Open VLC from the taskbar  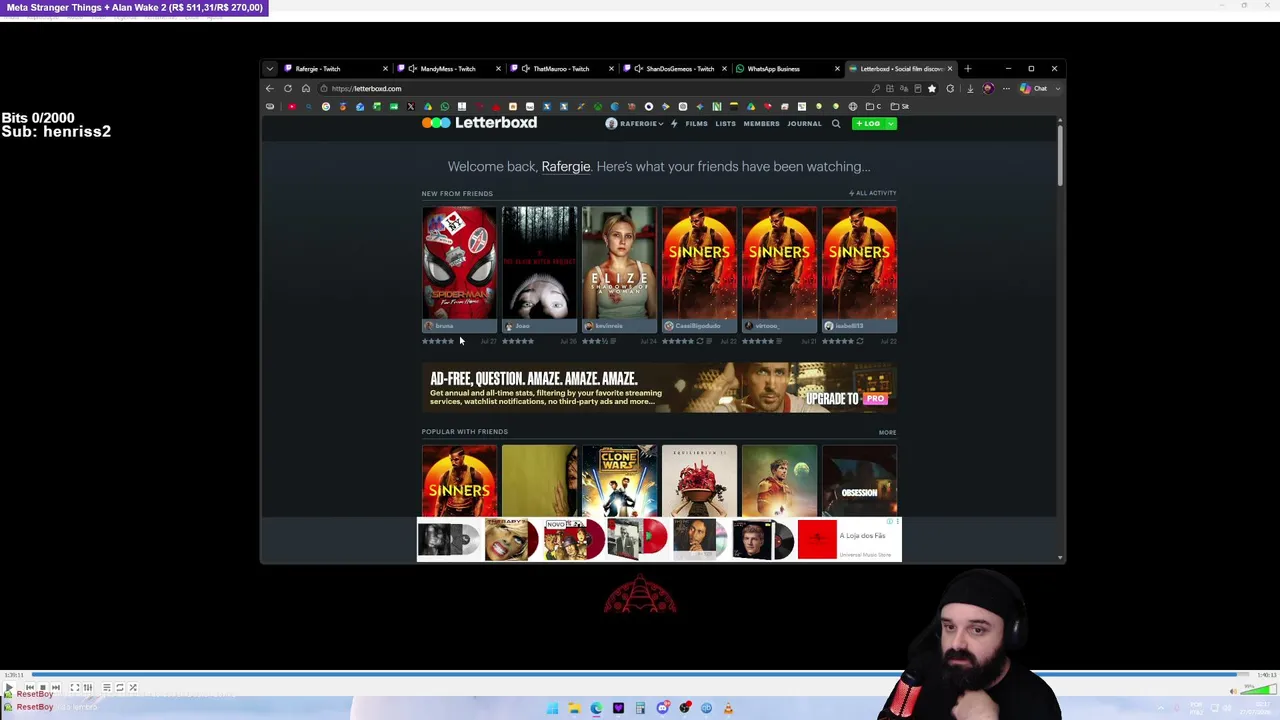point(728,708)
